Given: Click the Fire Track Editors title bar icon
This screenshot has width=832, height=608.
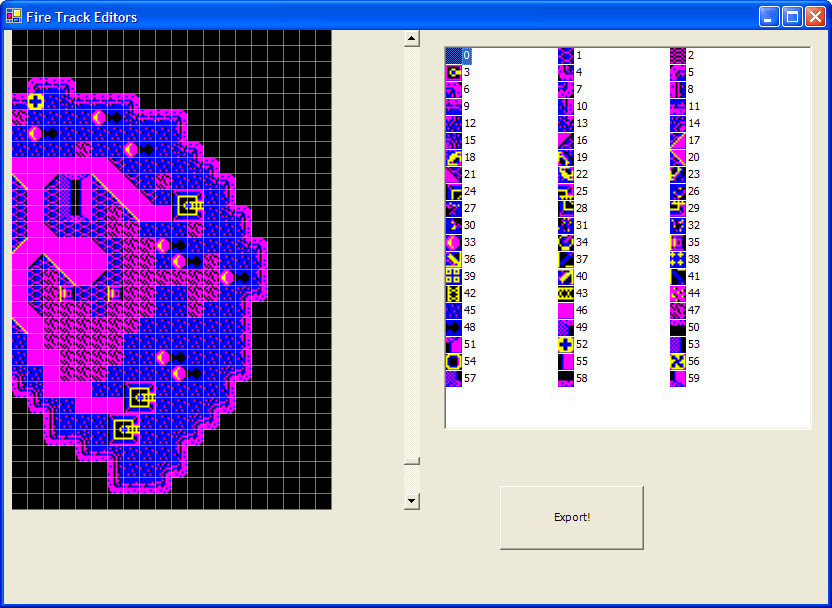Looking at the screenshot, I should click(13, 16).
